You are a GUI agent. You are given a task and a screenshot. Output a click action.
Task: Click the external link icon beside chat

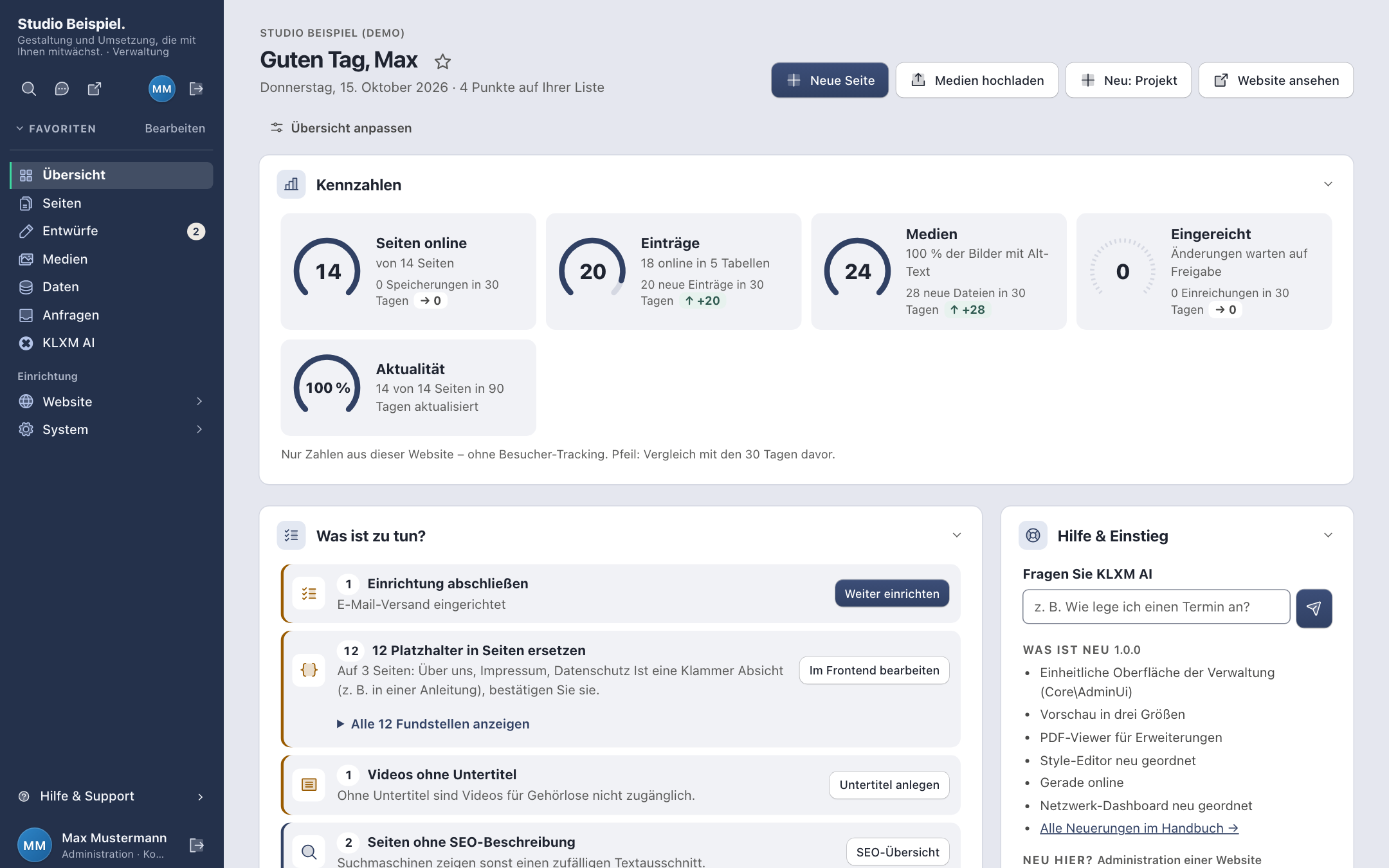pyautogui.click(x=95, y=89)
